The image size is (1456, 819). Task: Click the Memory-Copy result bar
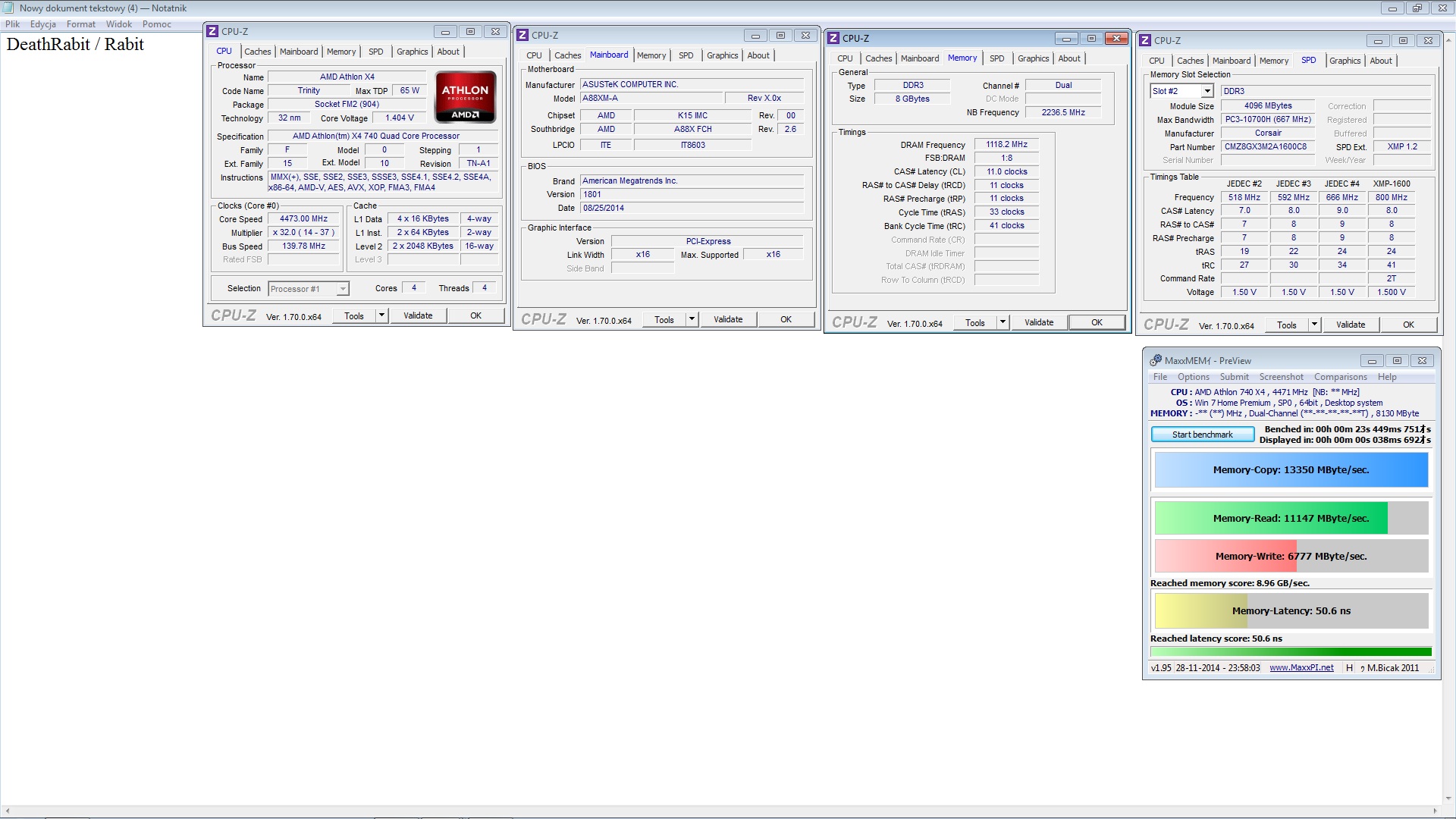click(1291, 470)
